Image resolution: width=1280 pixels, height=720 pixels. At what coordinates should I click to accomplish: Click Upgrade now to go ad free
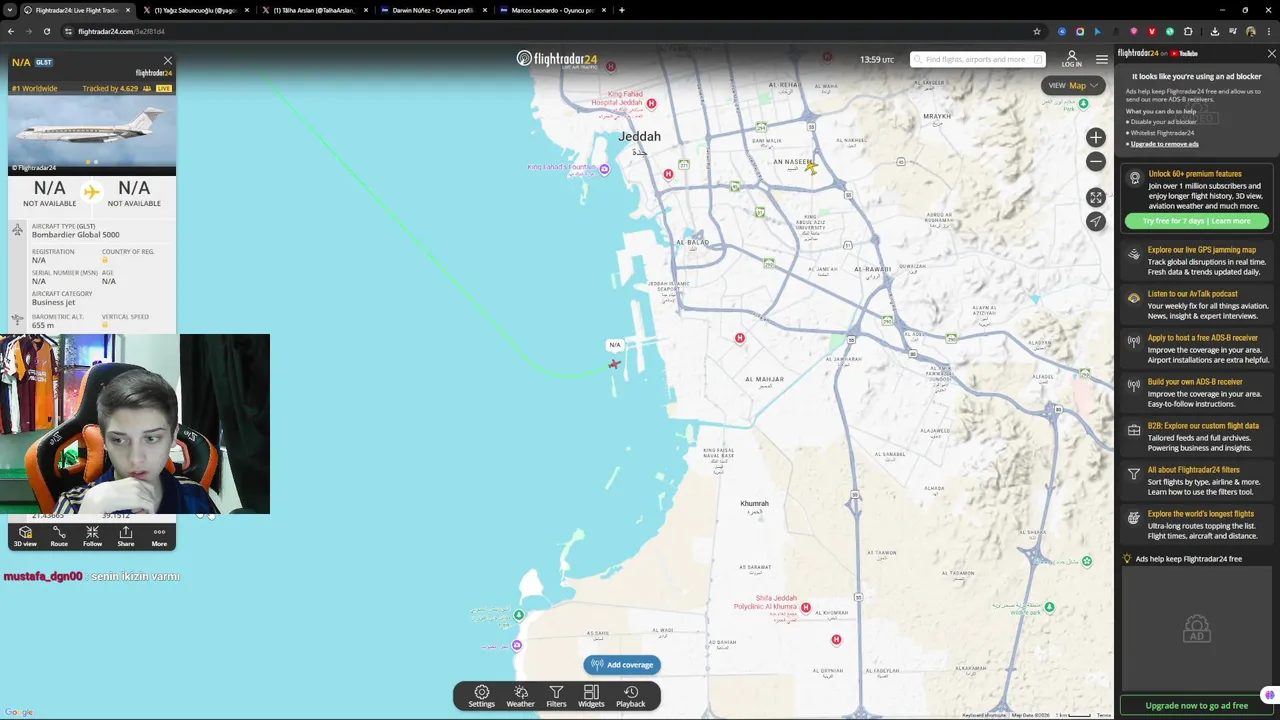click(1196, 706)
